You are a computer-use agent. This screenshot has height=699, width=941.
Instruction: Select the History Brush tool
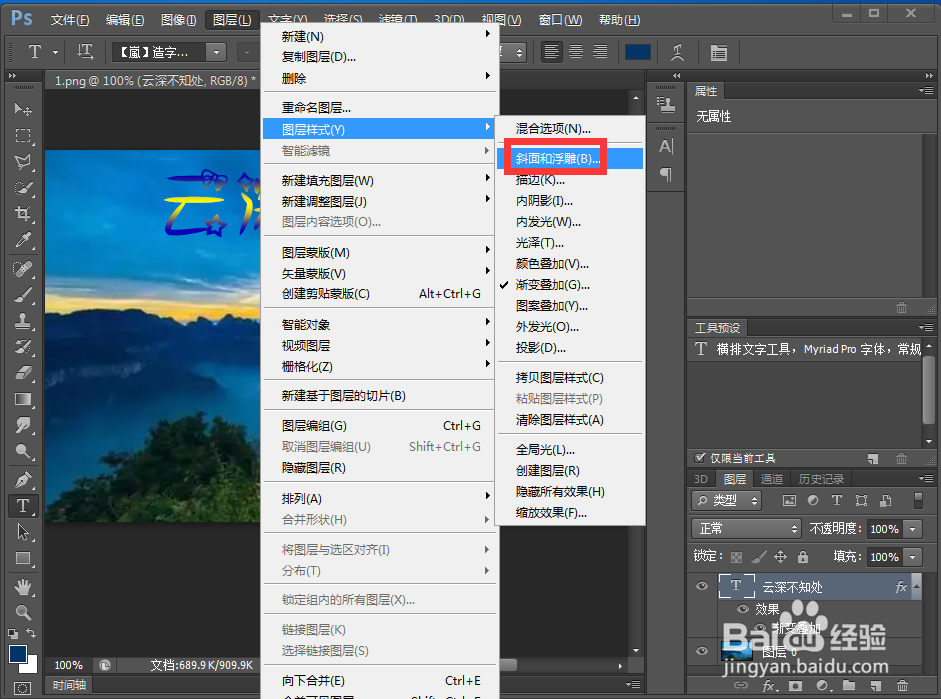click(x=23, y=347)
